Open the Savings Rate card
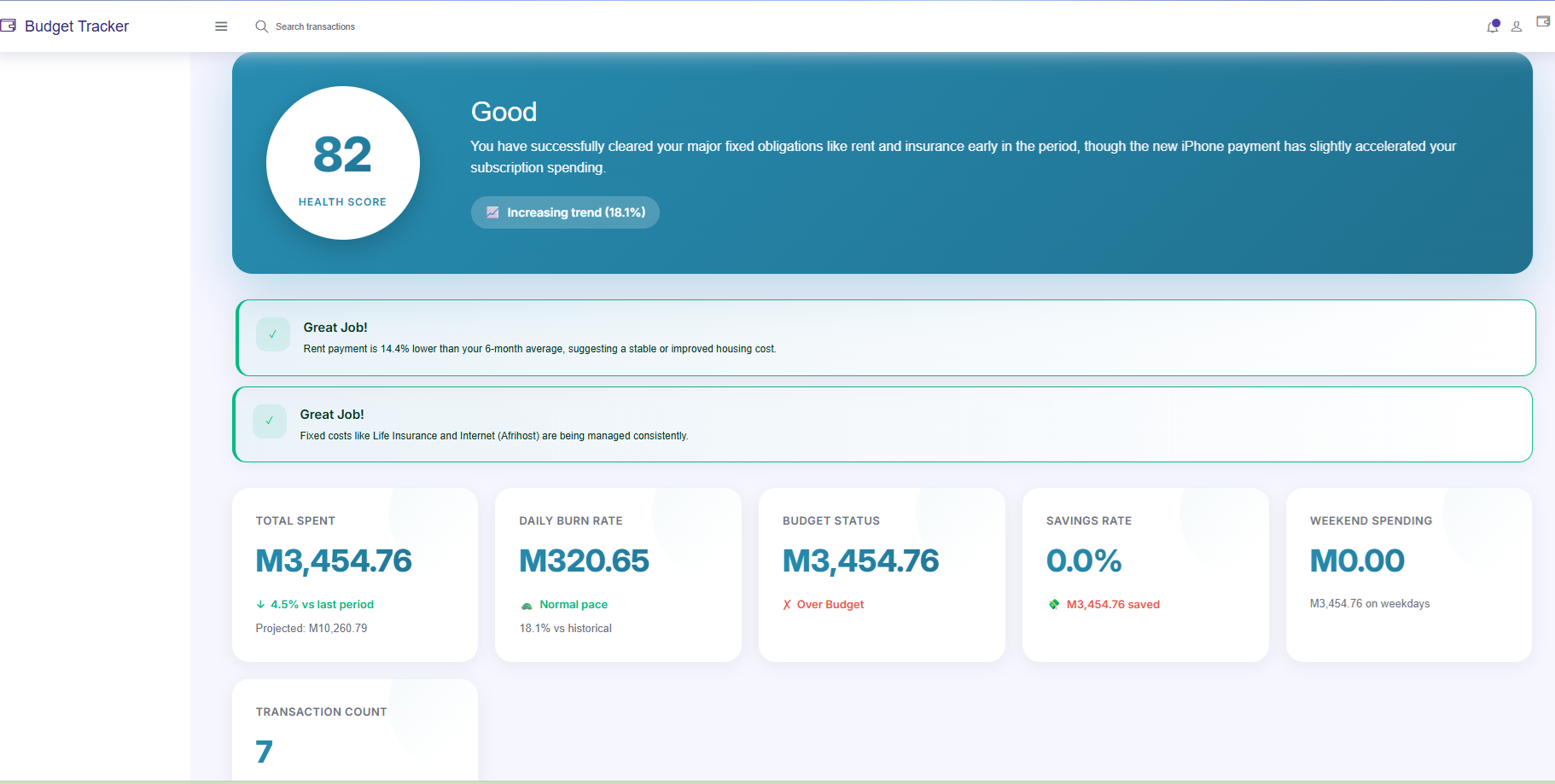This screenshot has height=784, width=1555. pyautogui.click(x=1144, y=574)
